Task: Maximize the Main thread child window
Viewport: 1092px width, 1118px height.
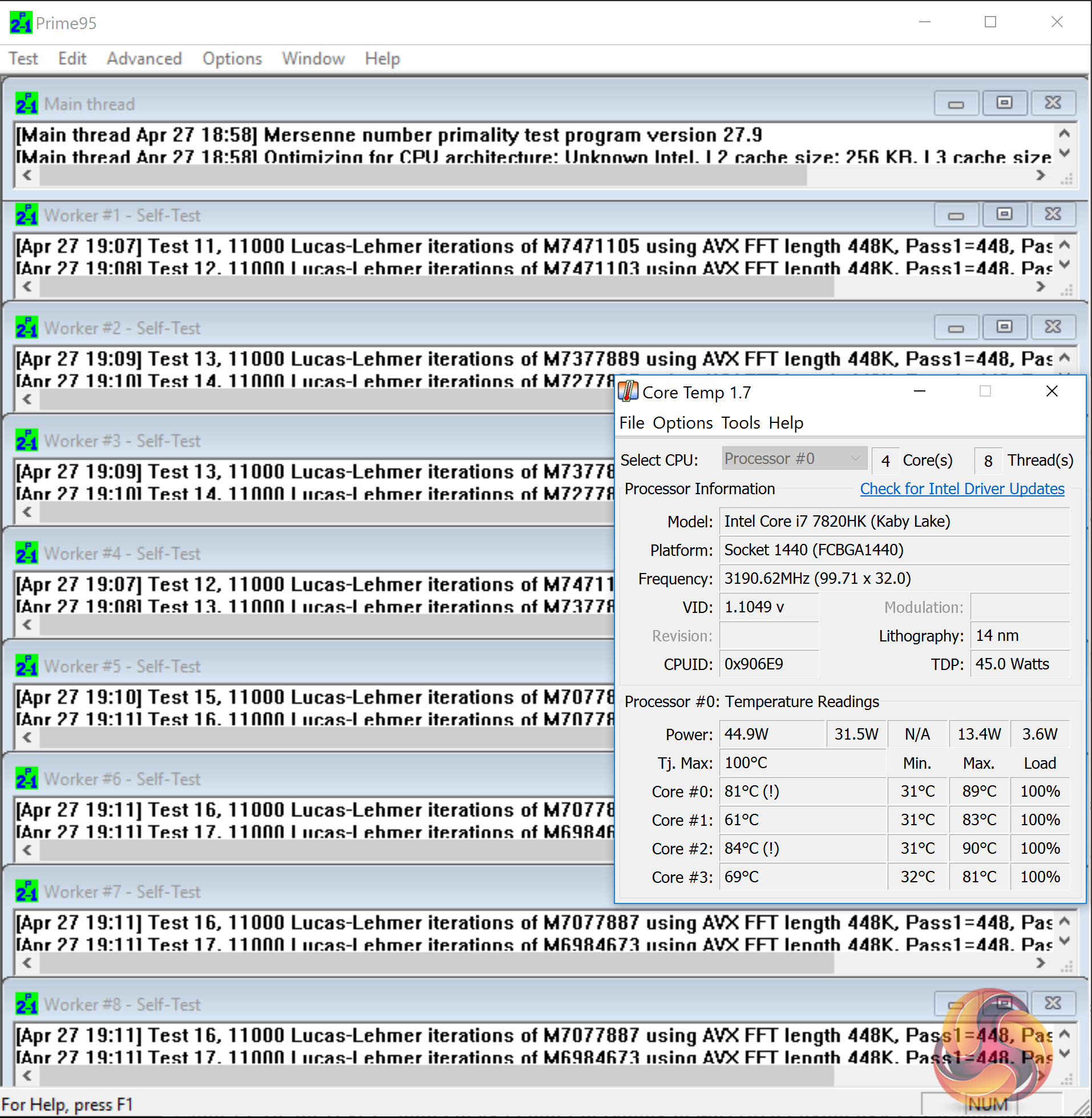Action: click(x=1004, y=103)
